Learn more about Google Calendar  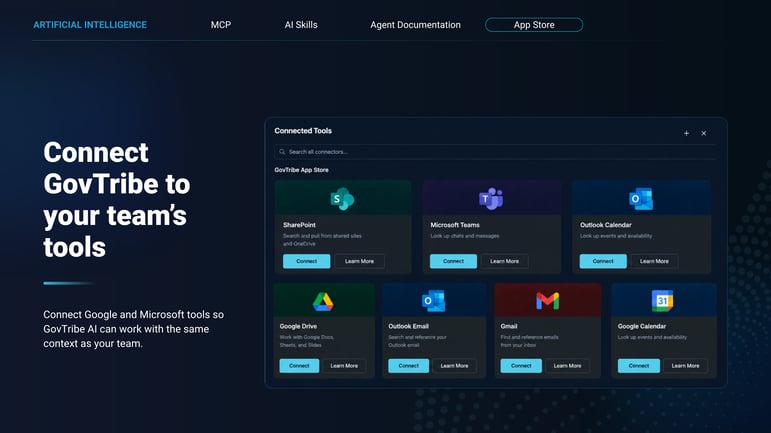(685, 366)
